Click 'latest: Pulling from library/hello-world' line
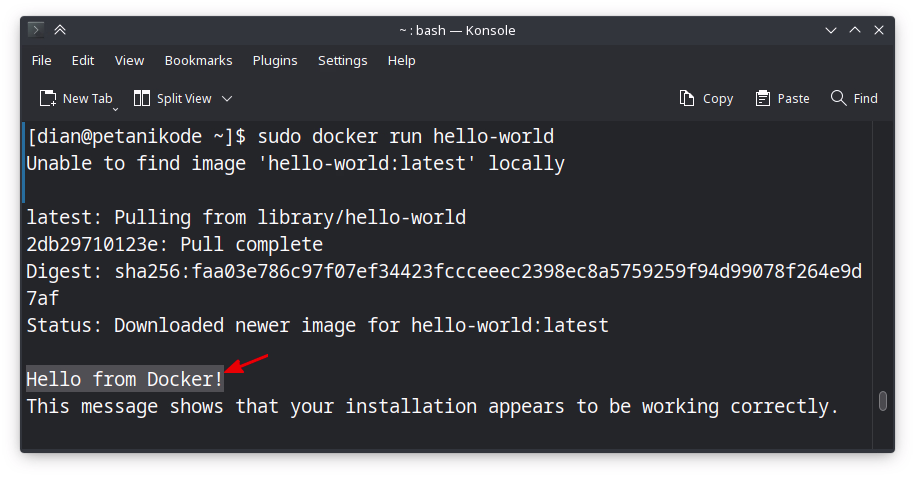Image resolution: width=915 pixels, height=477 pixels. tap(246, 218)
